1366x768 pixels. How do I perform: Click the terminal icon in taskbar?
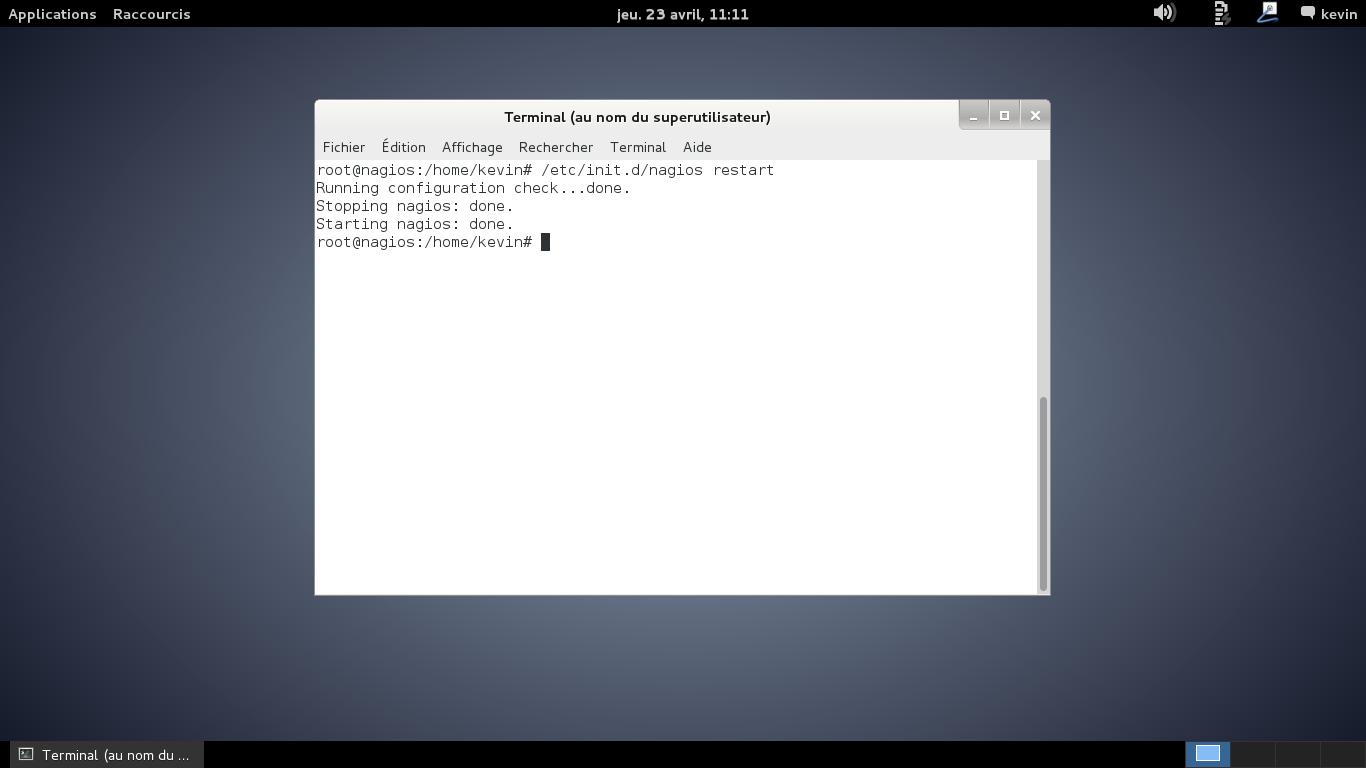coord(27,755)
